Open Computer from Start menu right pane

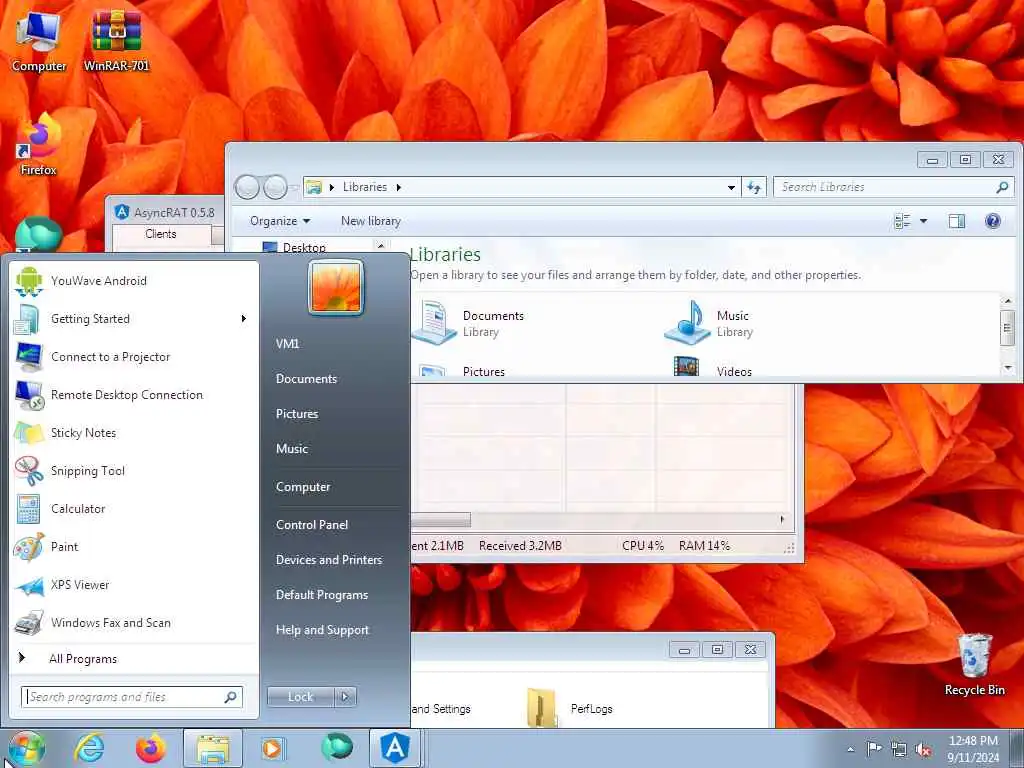(303, 487)
